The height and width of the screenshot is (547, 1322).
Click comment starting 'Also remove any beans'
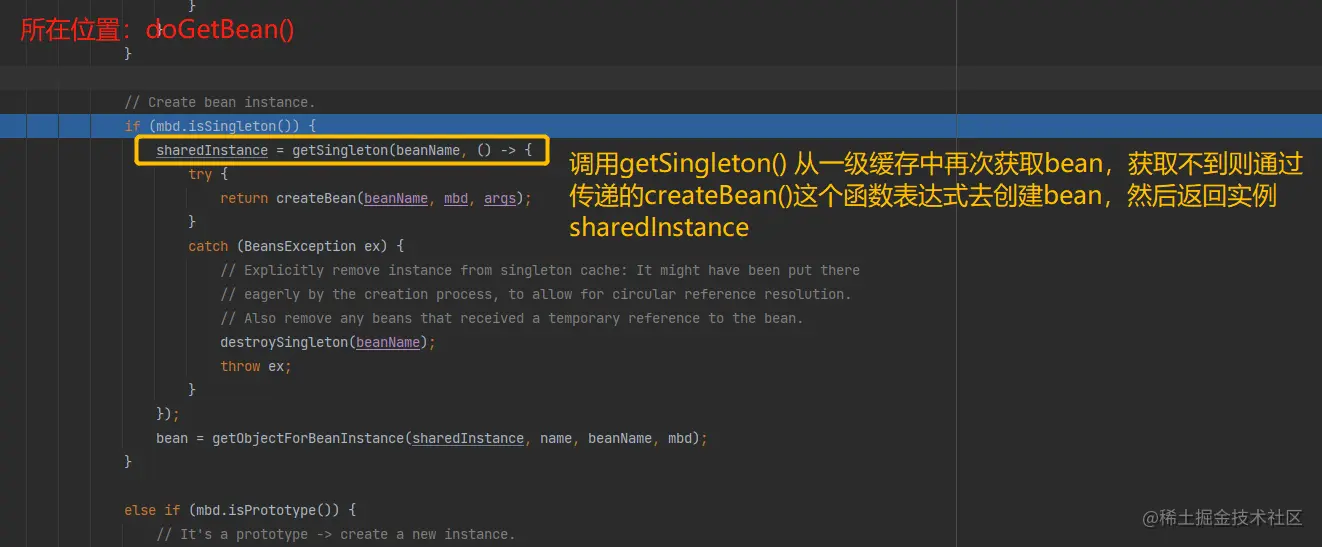point(512,318)
